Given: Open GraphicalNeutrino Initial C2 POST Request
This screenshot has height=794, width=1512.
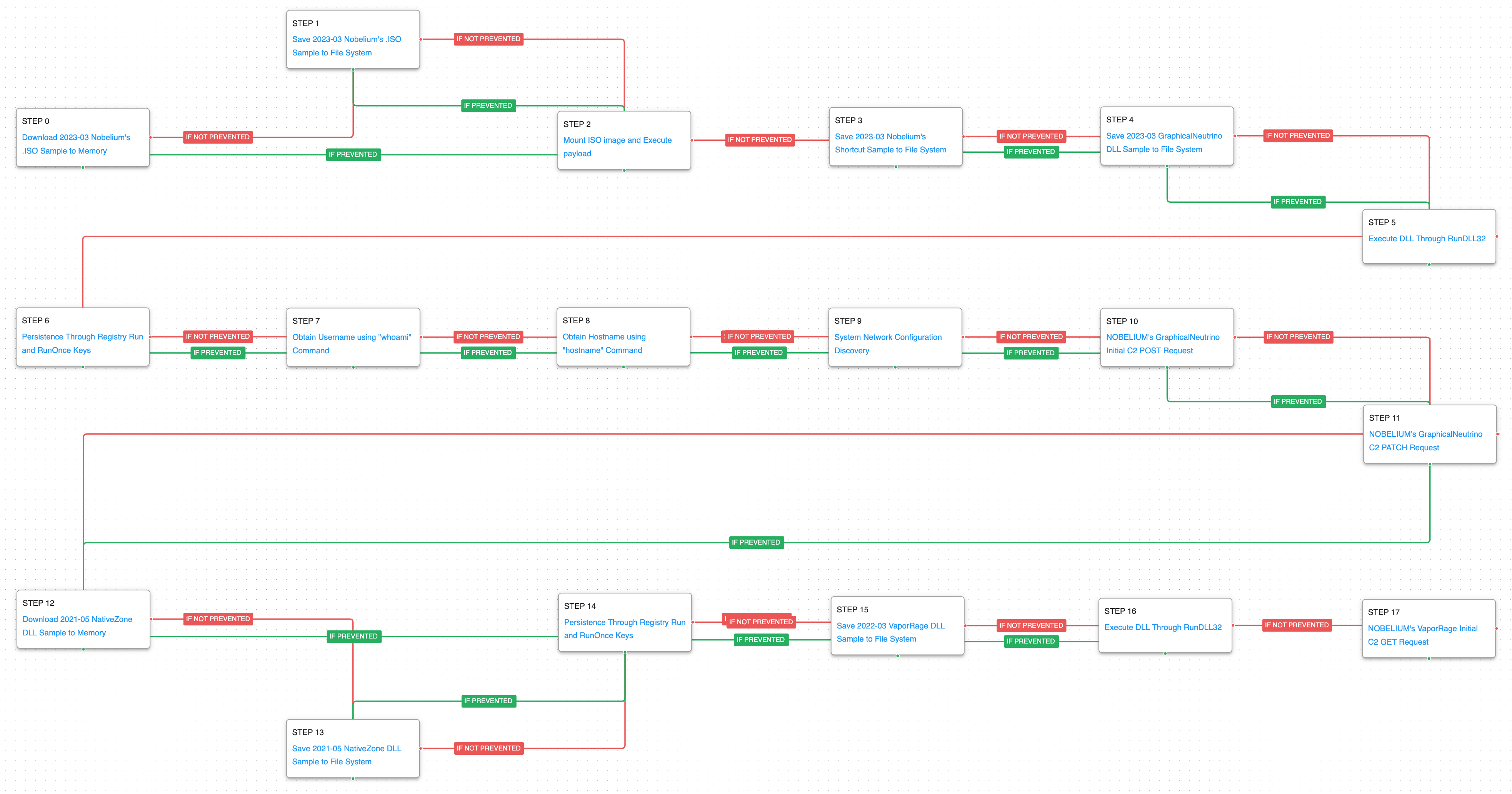Looking at the screenshot, I should click(1162, 344).
